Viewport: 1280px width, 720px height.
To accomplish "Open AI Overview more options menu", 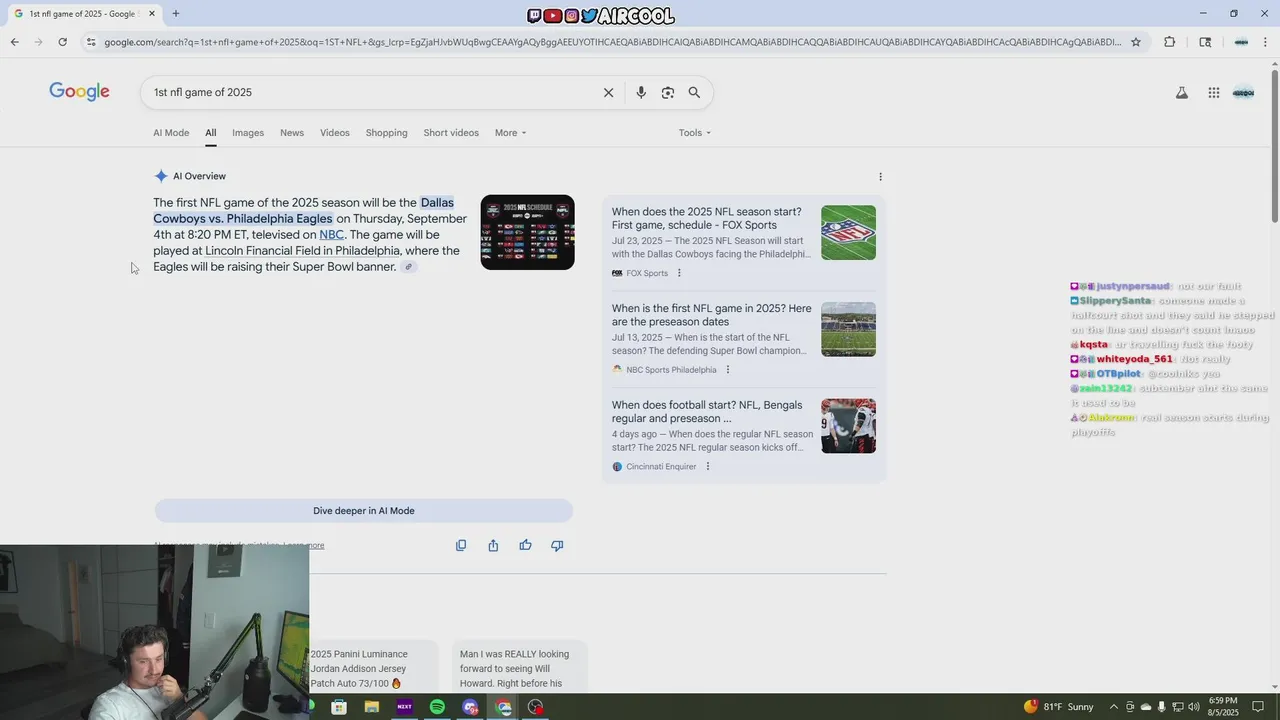I will tap(880, 177).
